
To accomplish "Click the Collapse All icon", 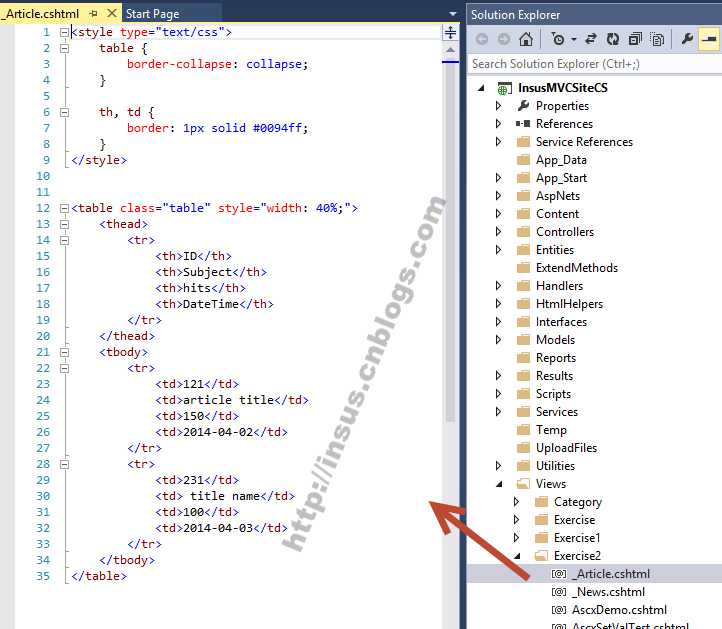I will (635, 39).
